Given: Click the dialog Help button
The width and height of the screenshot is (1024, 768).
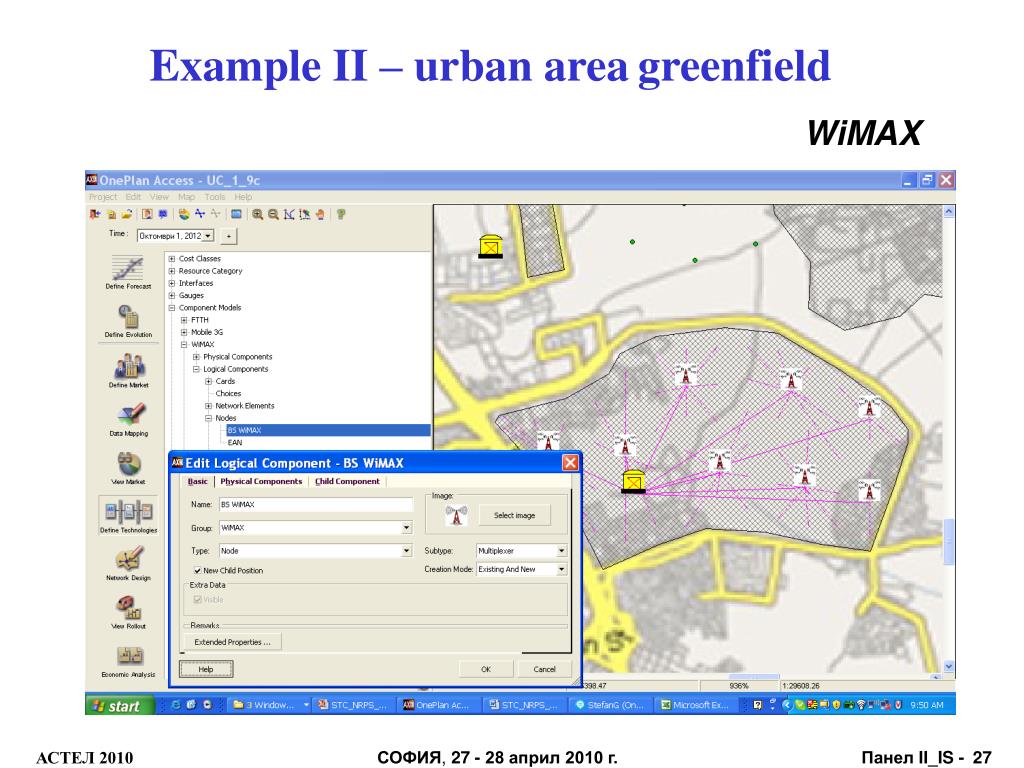Looking at the screenshot, I should [206, 669].
